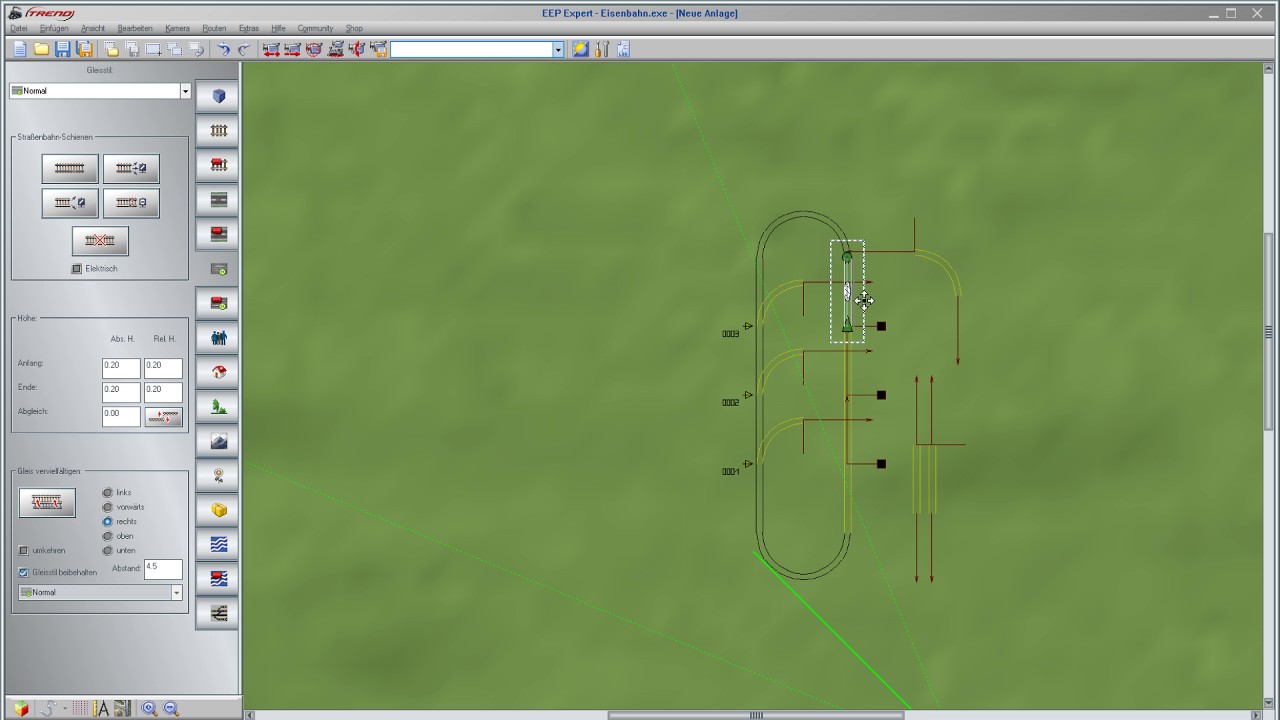Screen dimensions: 1280x720
Task: Open the railway track editor
Action: coord(217,131)
